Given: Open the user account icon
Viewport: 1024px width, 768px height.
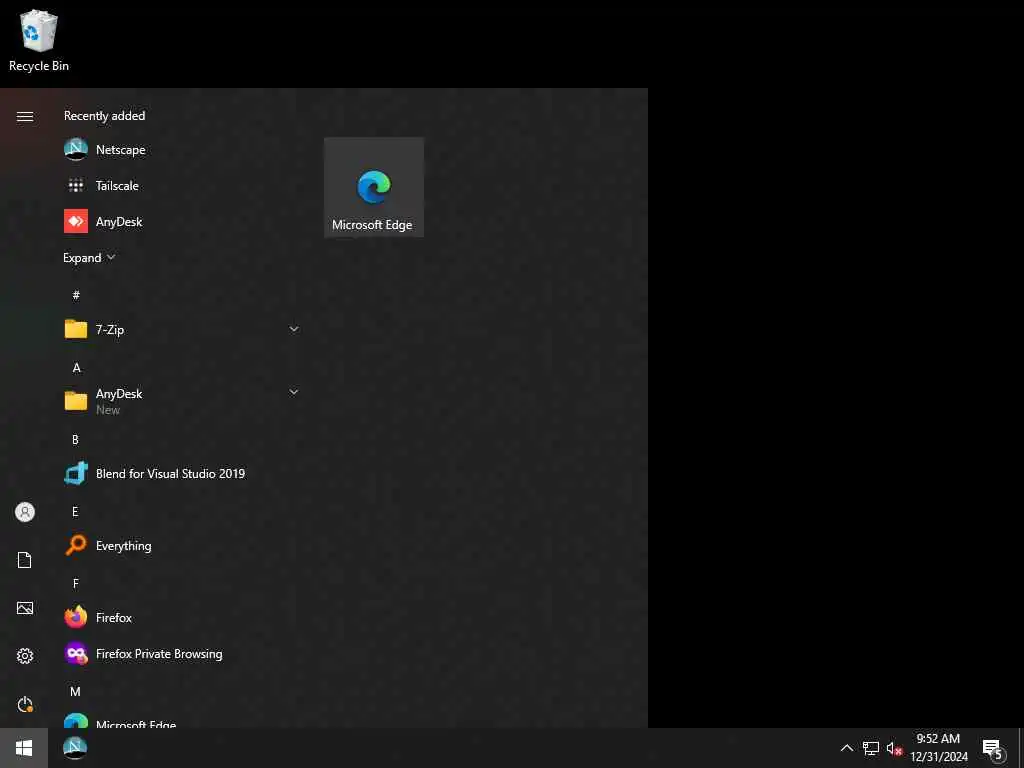Looking at the screenshot, I should tap(25, 512).
